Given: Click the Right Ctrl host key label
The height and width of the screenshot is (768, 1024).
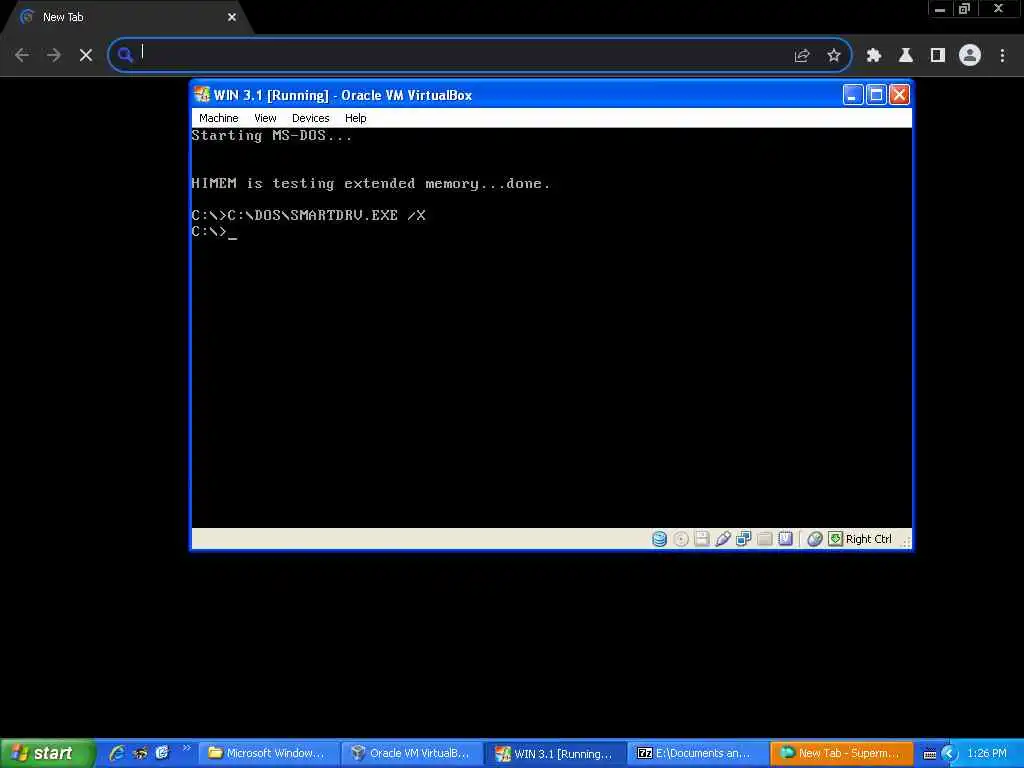Looking at the screenshot, I should [x=868, y=539].
